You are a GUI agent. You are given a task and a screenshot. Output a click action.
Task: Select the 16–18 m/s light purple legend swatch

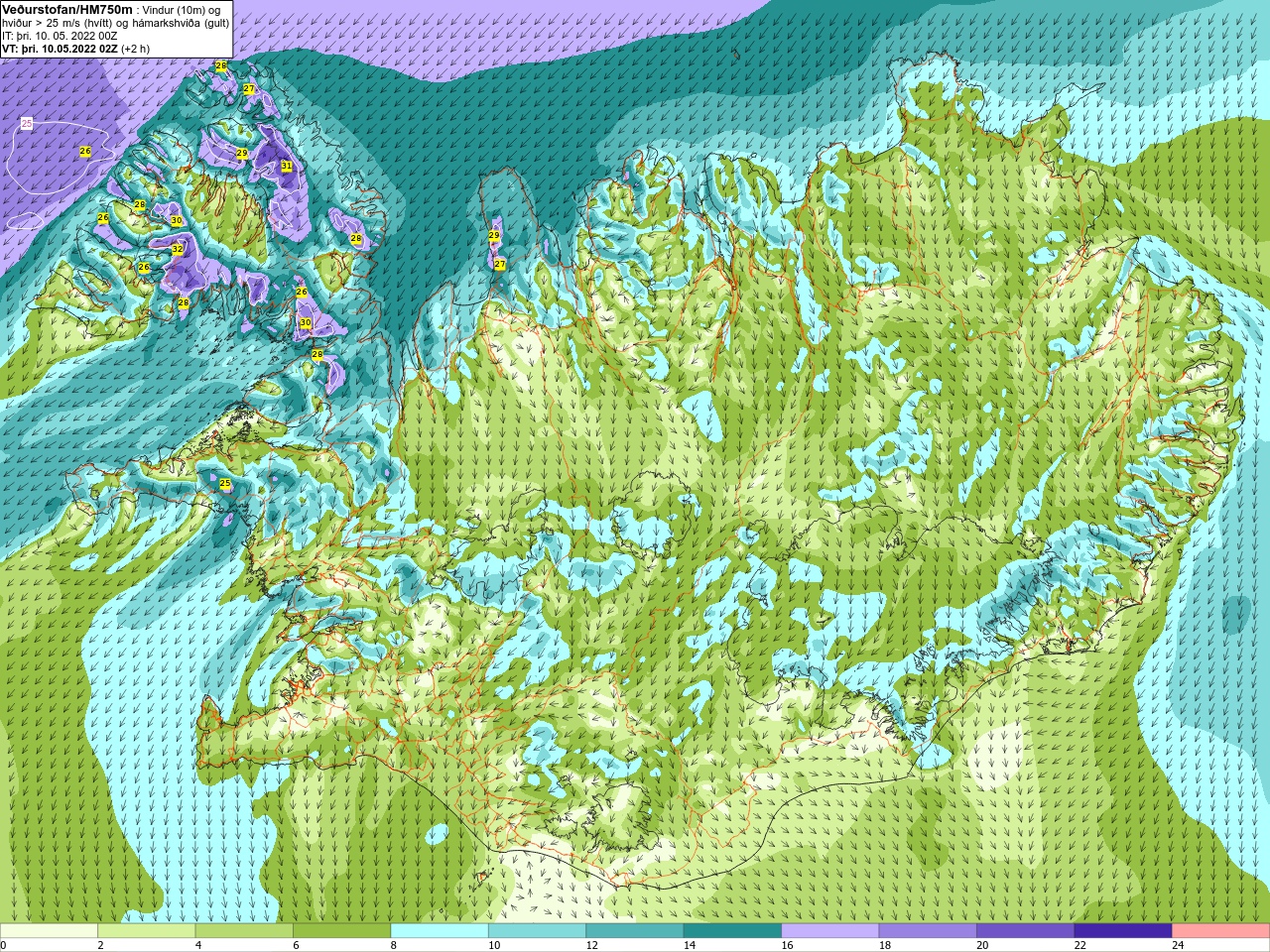(830, 931)
